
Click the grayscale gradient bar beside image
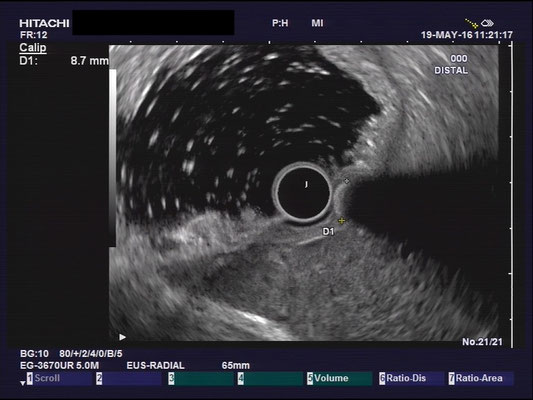point(113,158)
